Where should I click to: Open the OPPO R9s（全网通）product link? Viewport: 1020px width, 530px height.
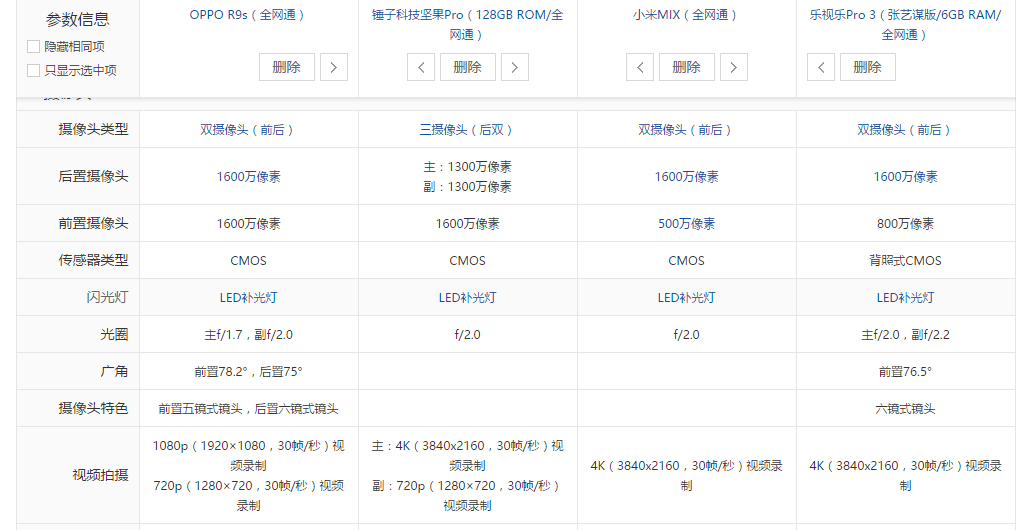pyautogui.click(x=248, y=15)
